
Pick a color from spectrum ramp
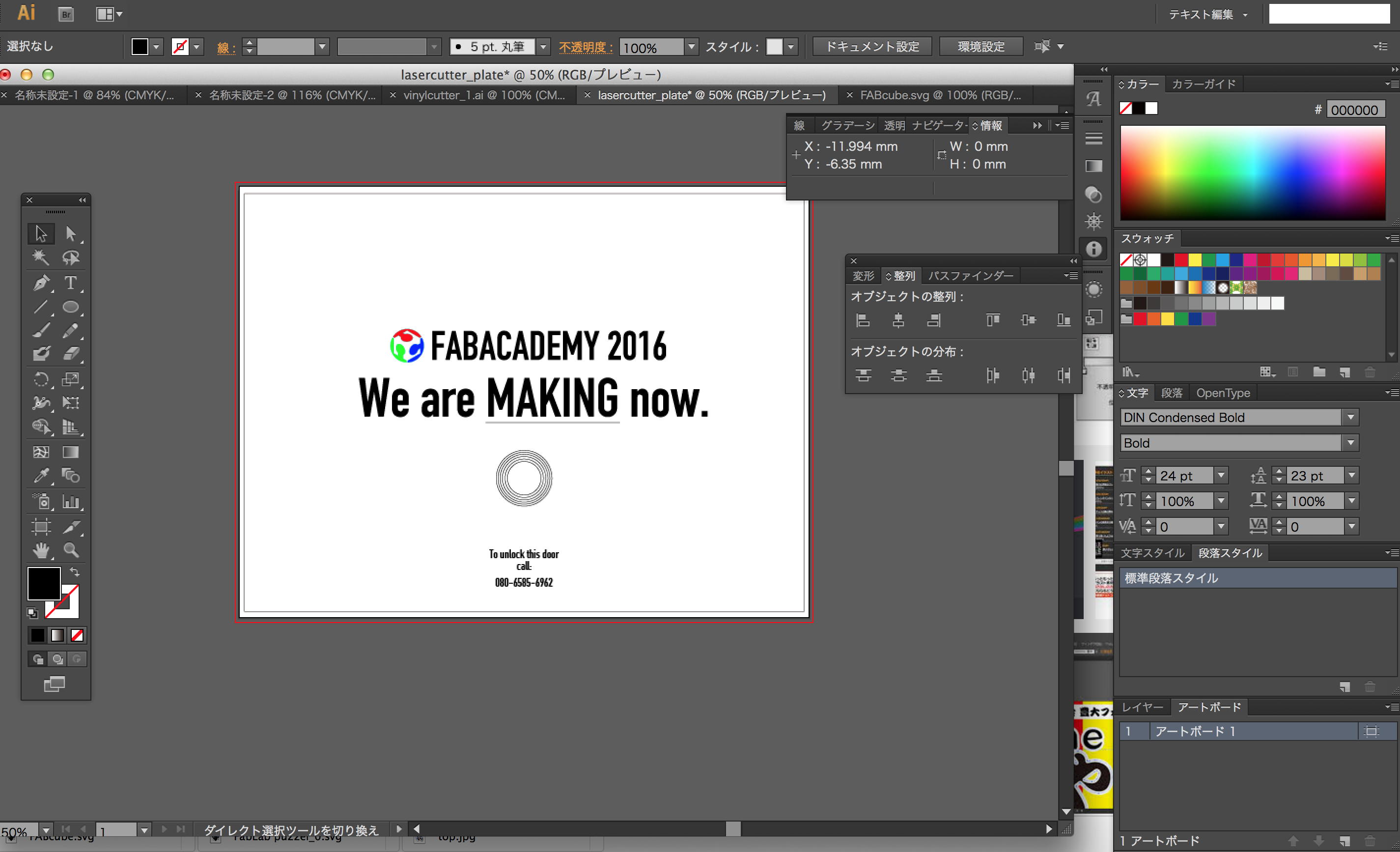(x=1252, y=173)
